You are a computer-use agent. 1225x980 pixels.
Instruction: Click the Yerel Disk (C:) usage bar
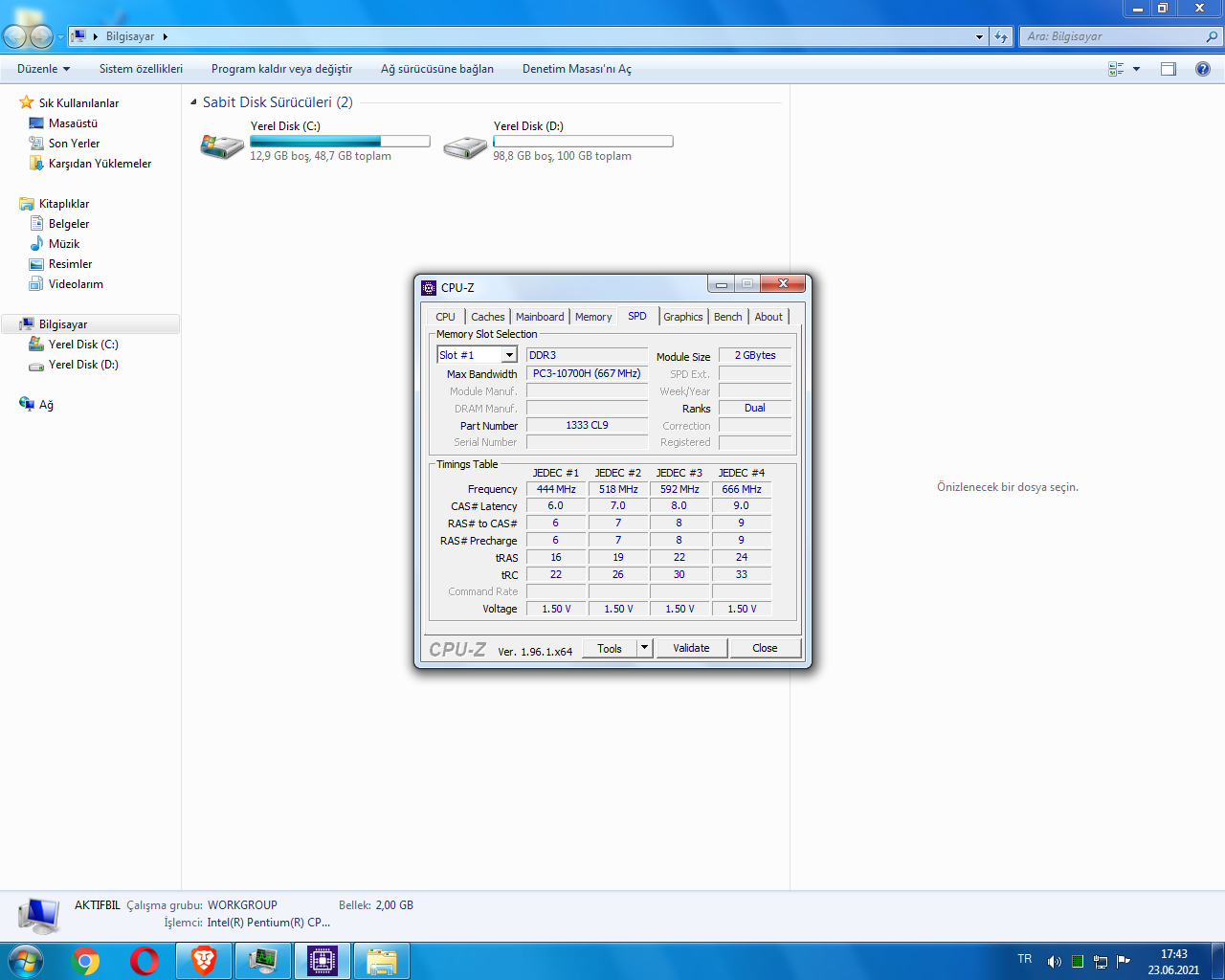coord(340,142)
